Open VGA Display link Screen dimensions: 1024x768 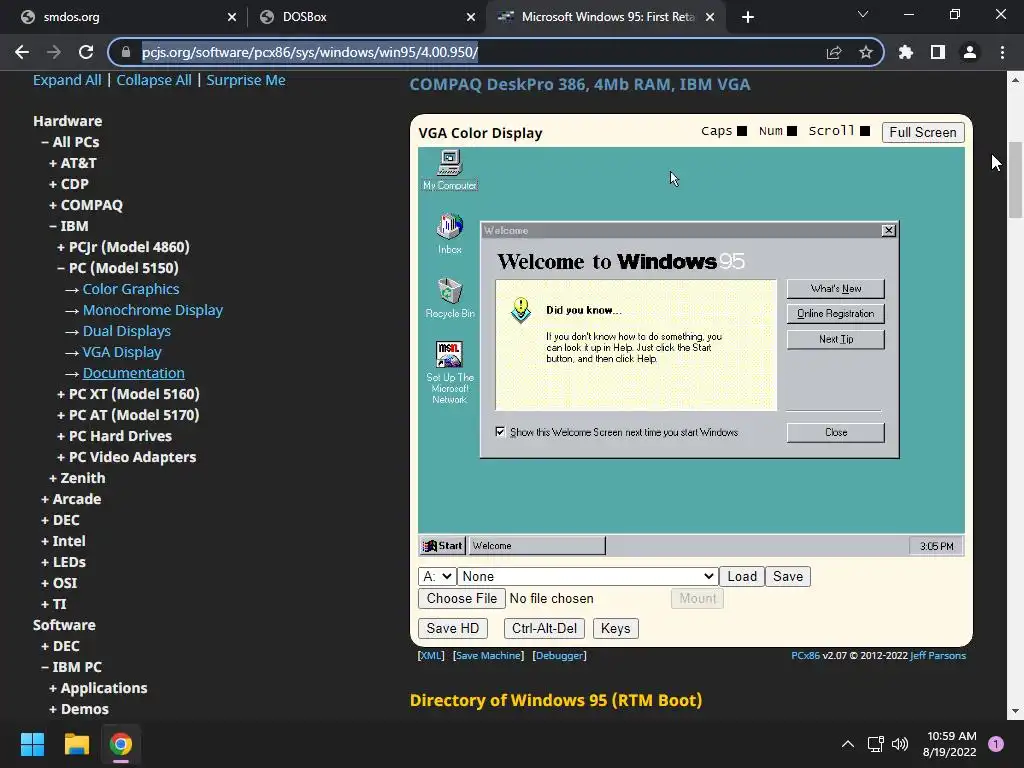click(122, 352)
